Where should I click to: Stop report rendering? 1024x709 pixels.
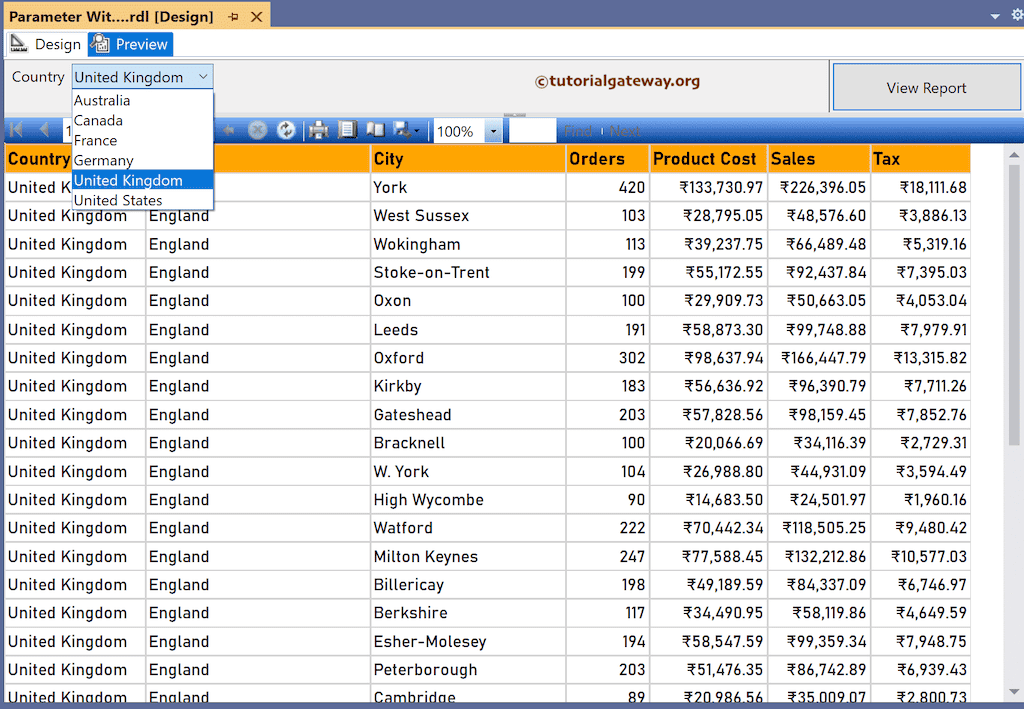click(257, 131)
